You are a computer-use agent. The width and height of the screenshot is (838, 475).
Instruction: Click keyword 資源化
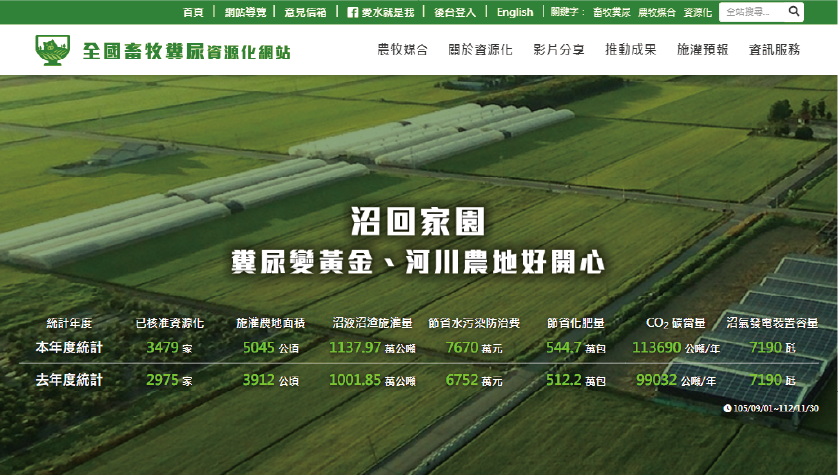pos(697,12)
